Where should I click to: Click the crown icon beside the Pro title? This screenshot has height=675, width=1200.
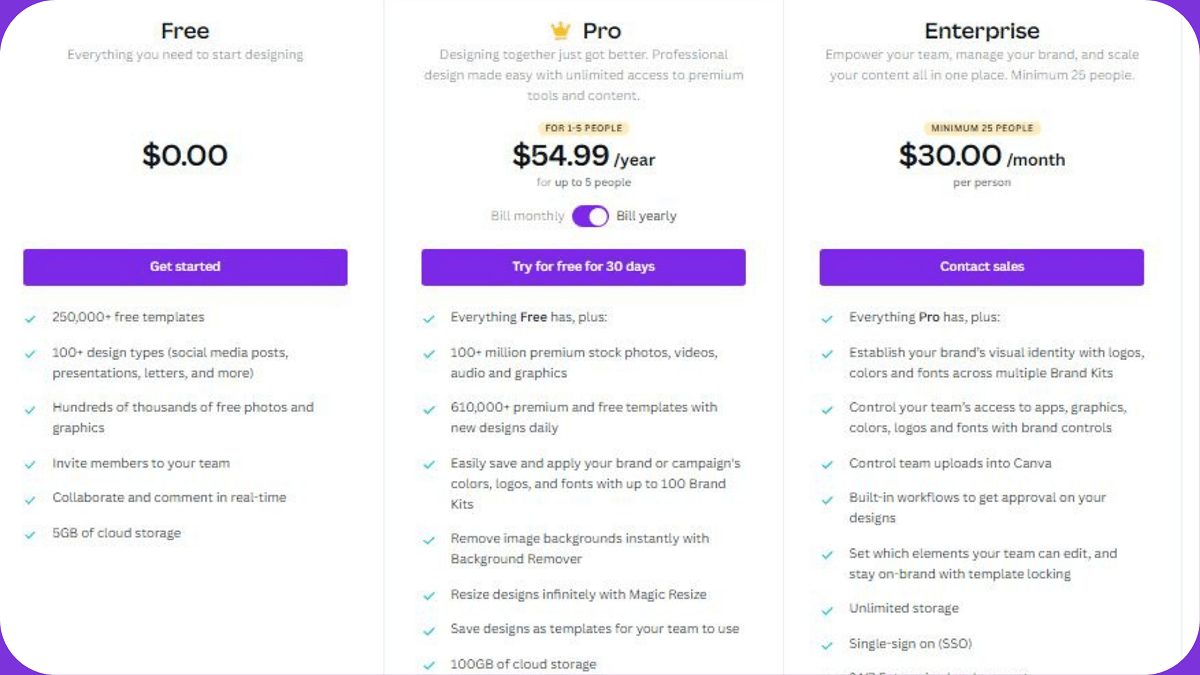click(558, 30)
